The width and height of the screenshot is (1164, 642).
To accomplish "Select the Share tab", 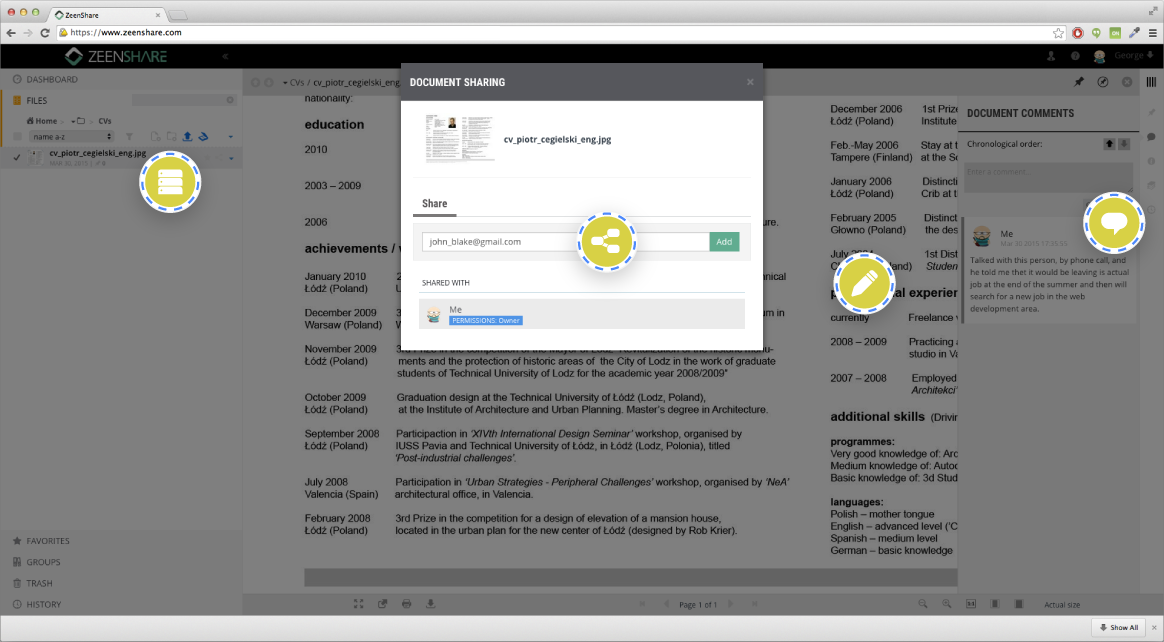I will click(x=434, y=204).
